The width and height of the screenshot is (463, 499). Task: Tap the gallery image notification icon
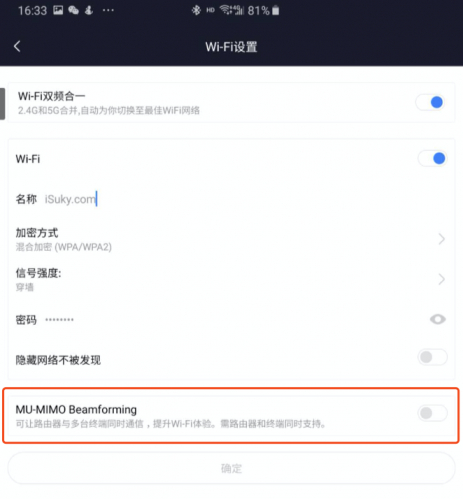(58, 10)
